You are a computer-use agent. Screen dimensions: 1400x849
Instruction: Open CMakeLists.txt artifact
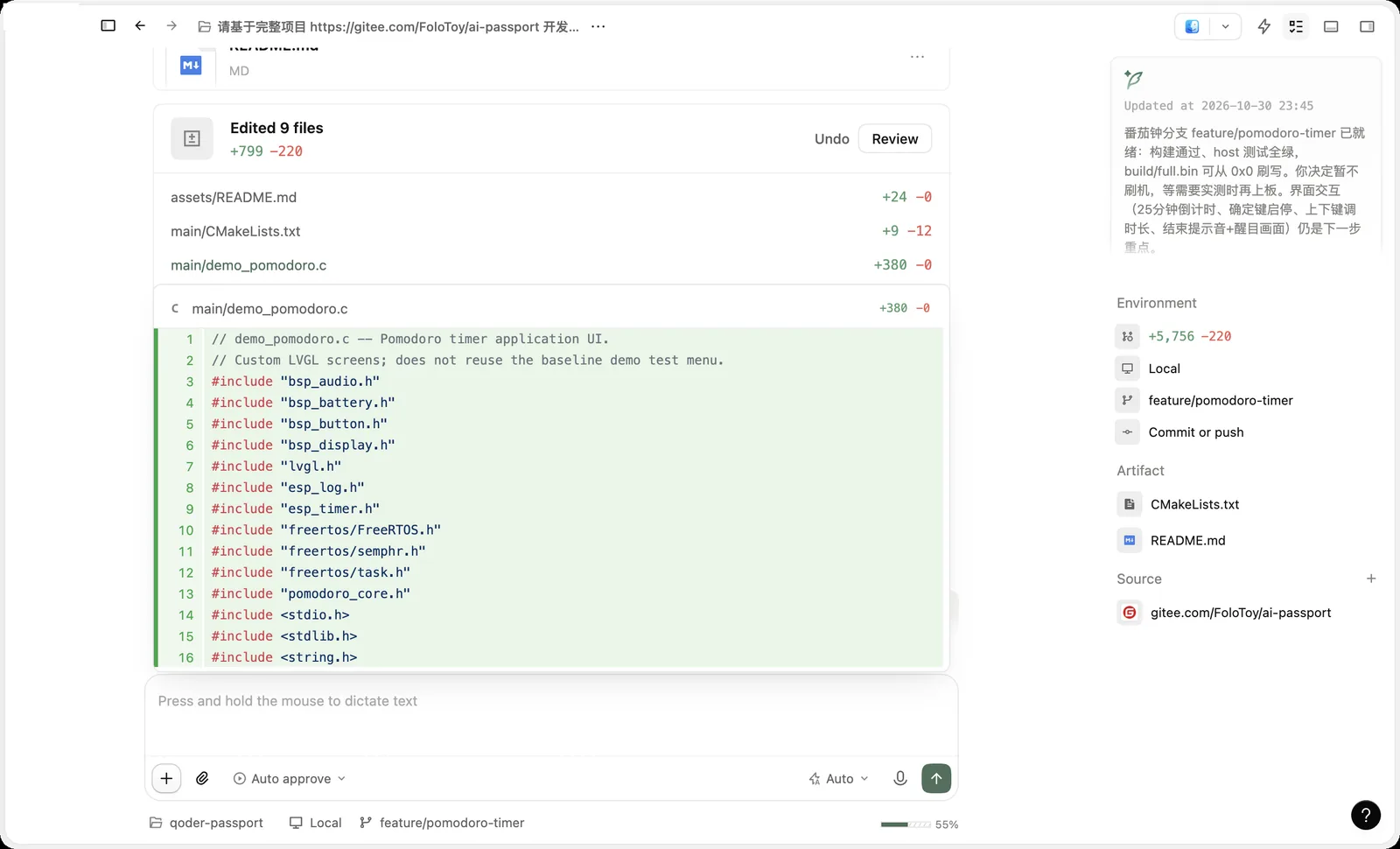tap(1179, 504)
